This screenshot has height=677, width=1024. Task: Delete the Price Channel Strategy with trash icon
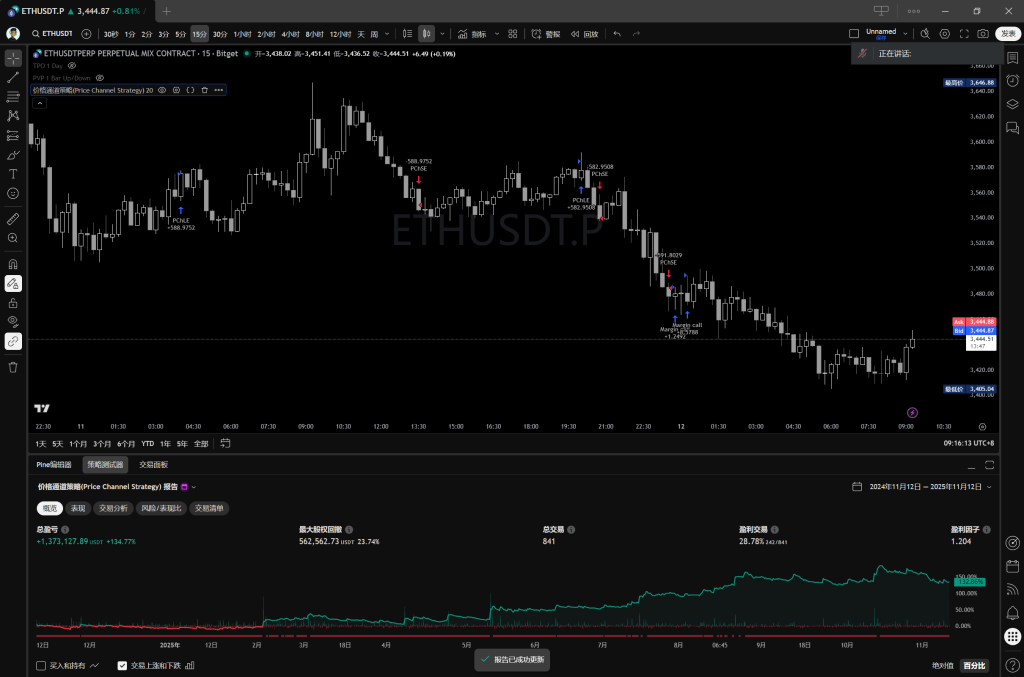pos(204,90)
